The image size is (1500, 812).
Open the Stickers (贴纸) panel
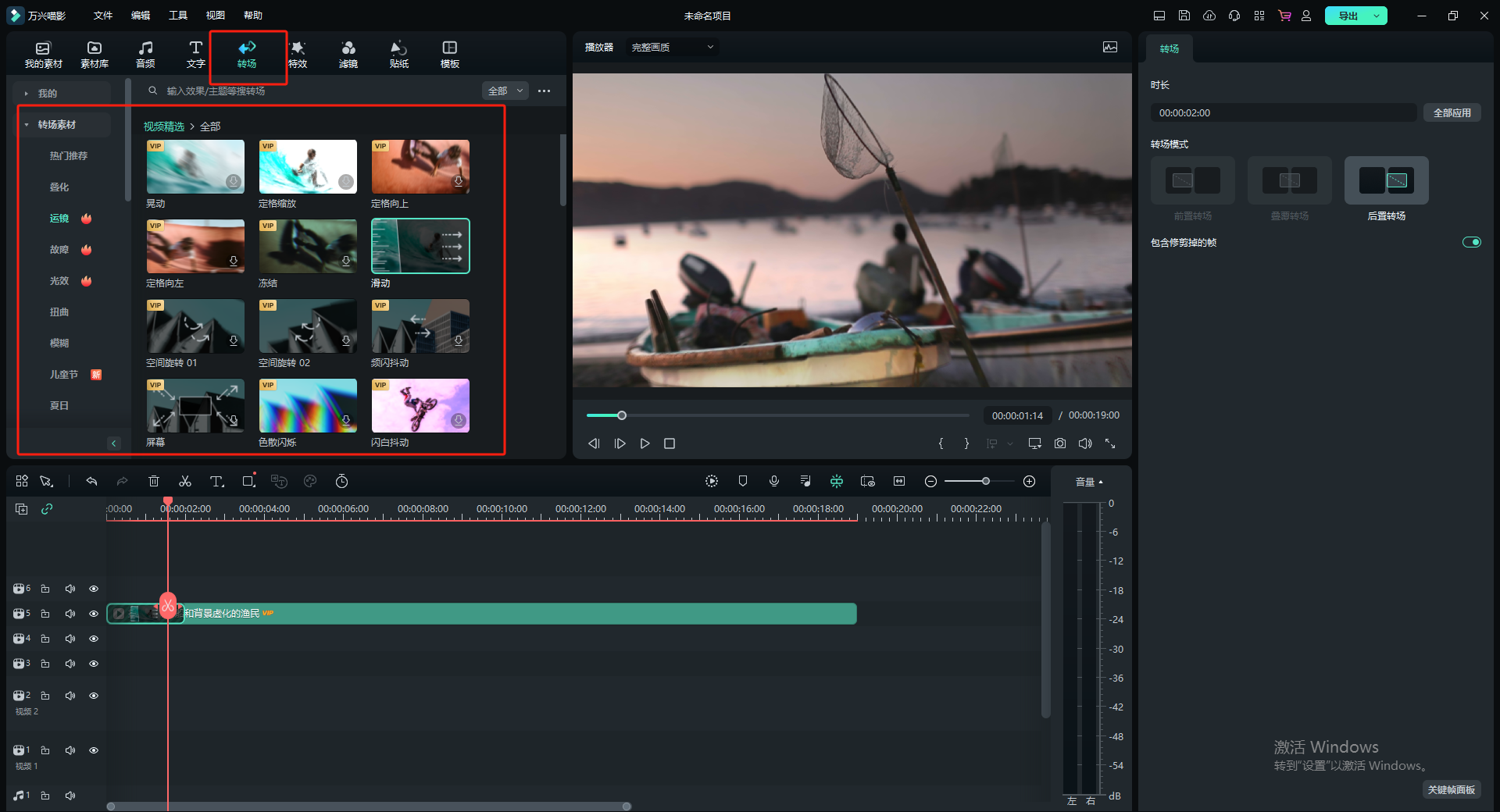tap(398, 54)
